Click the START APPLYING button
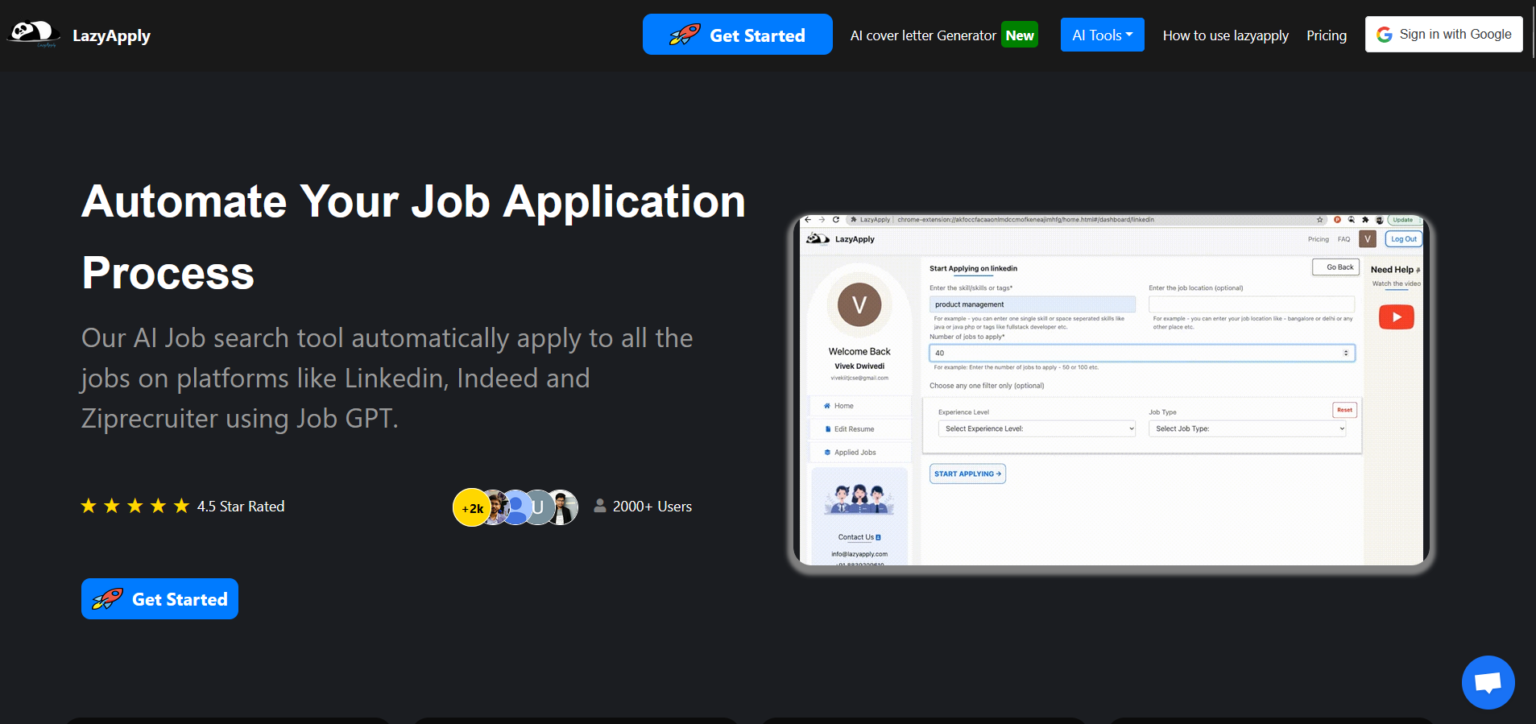 click(966, 473)
